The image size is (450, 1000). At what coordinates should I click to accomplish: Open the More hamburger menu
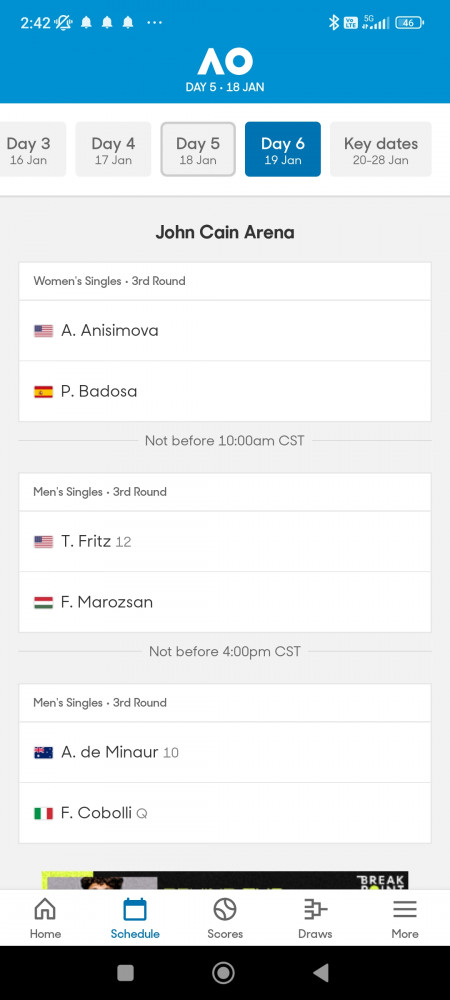tap(405, 909)
